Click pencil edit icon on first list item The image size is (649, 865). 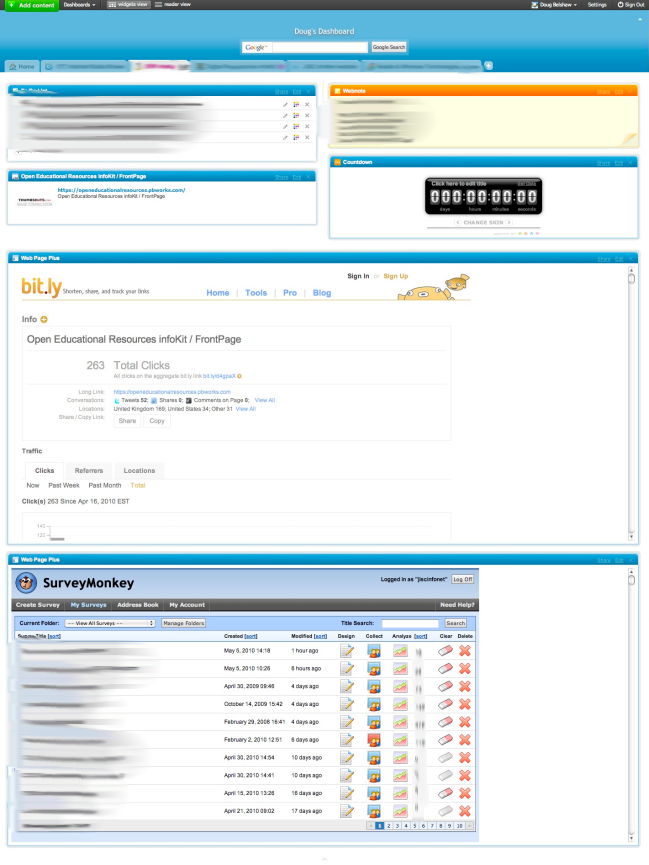[285, 104]
